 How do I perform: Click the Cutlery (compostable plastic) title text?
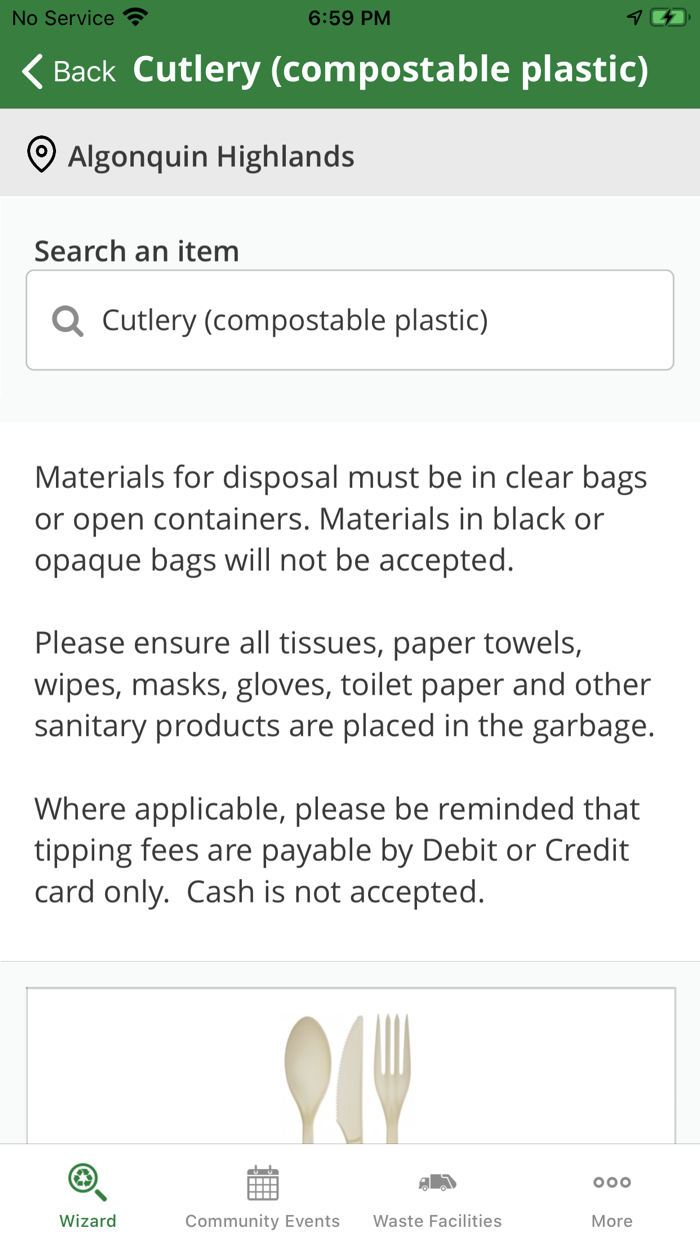point(394,69)
